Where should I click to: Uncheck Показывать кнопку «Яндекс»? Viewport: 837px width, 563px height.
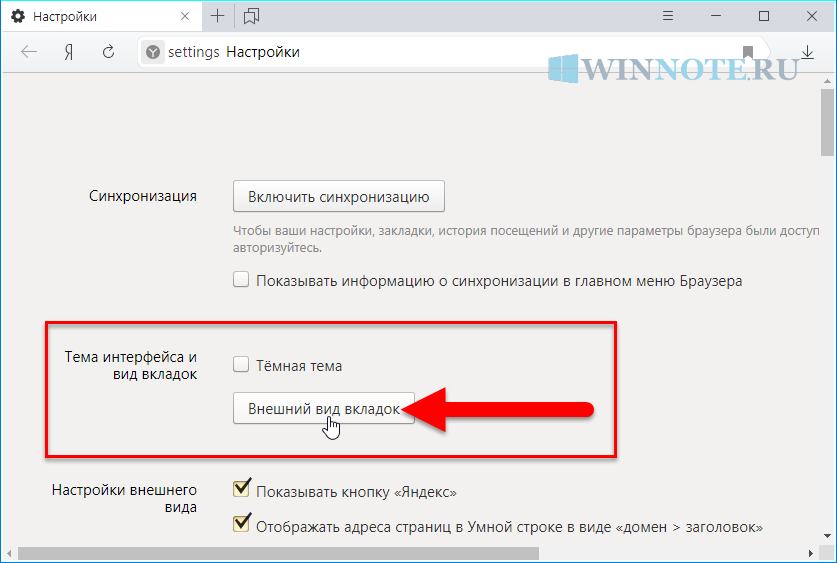241,489
